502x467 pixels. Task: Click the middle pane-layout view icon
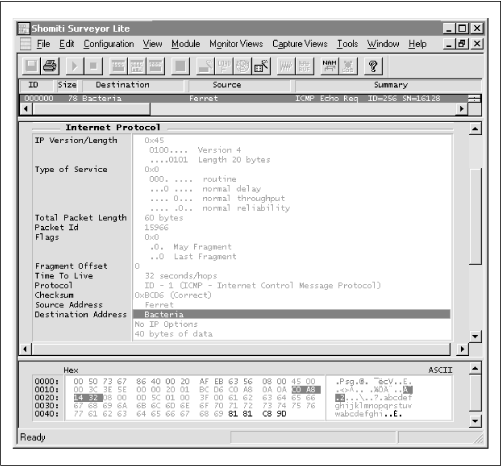click(x=137, y=66)
